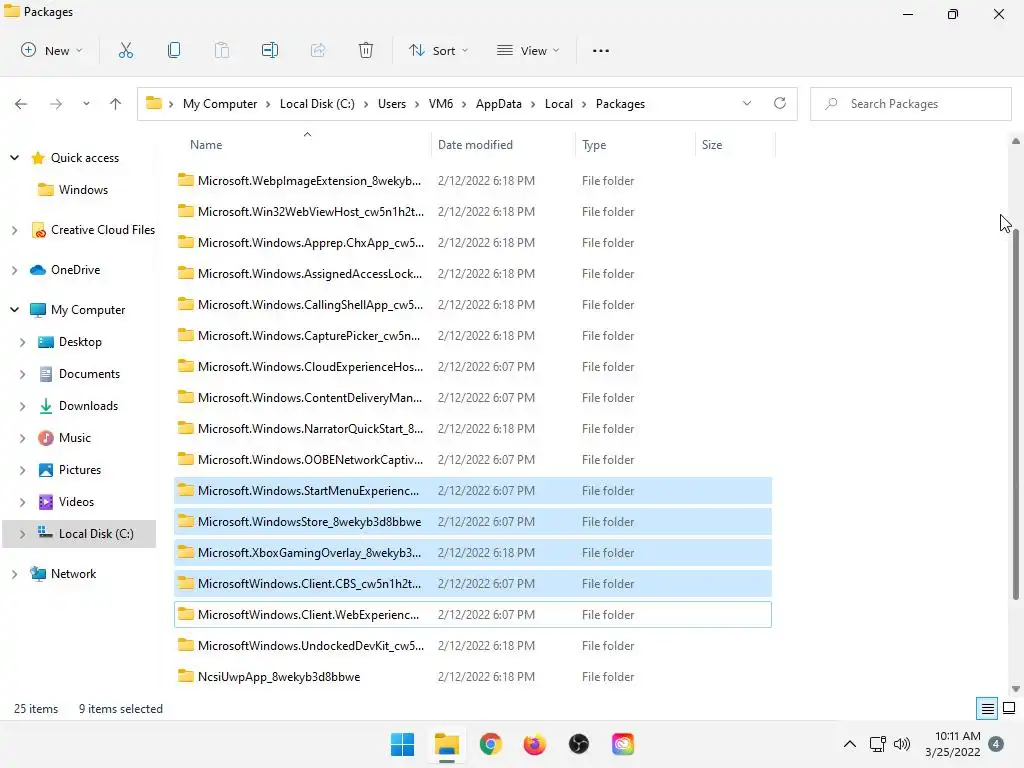Viewport: 1024px width, 768px height.
Task: Select Downloads in navigation pane
Action: [x=88, y=406]
